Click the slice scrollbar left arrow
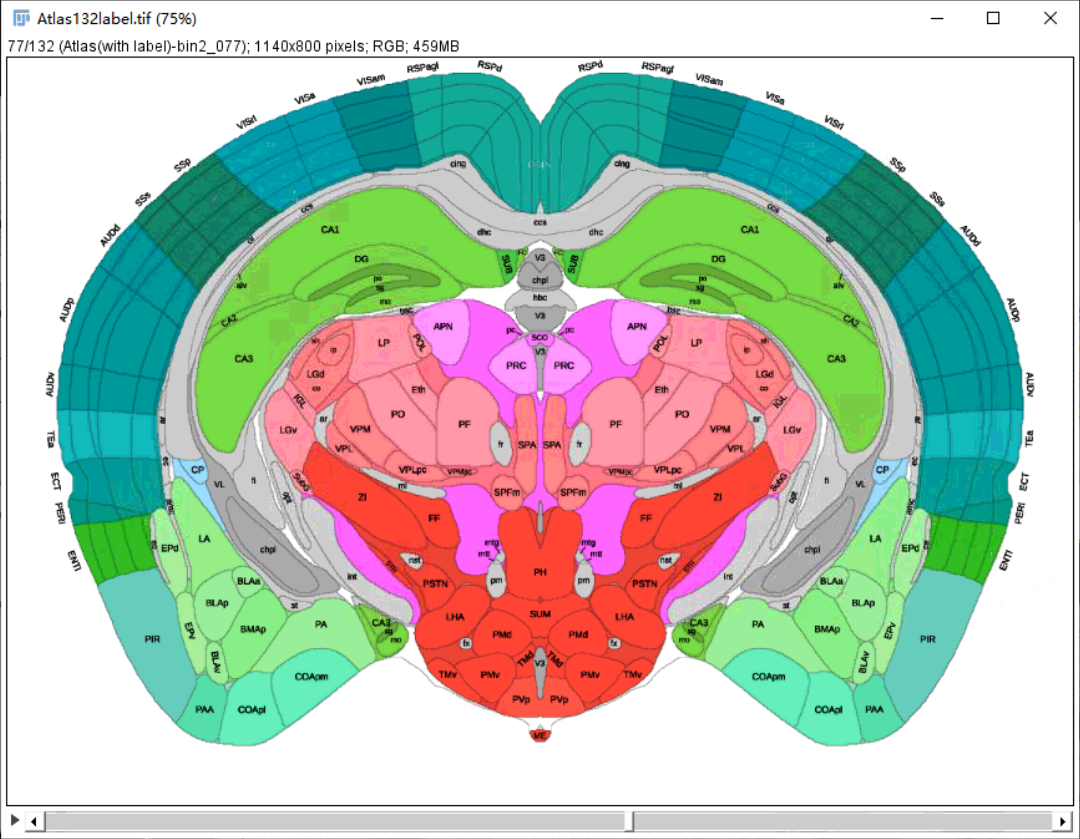Screen dimensions: 1080x839 coord(34,821)
